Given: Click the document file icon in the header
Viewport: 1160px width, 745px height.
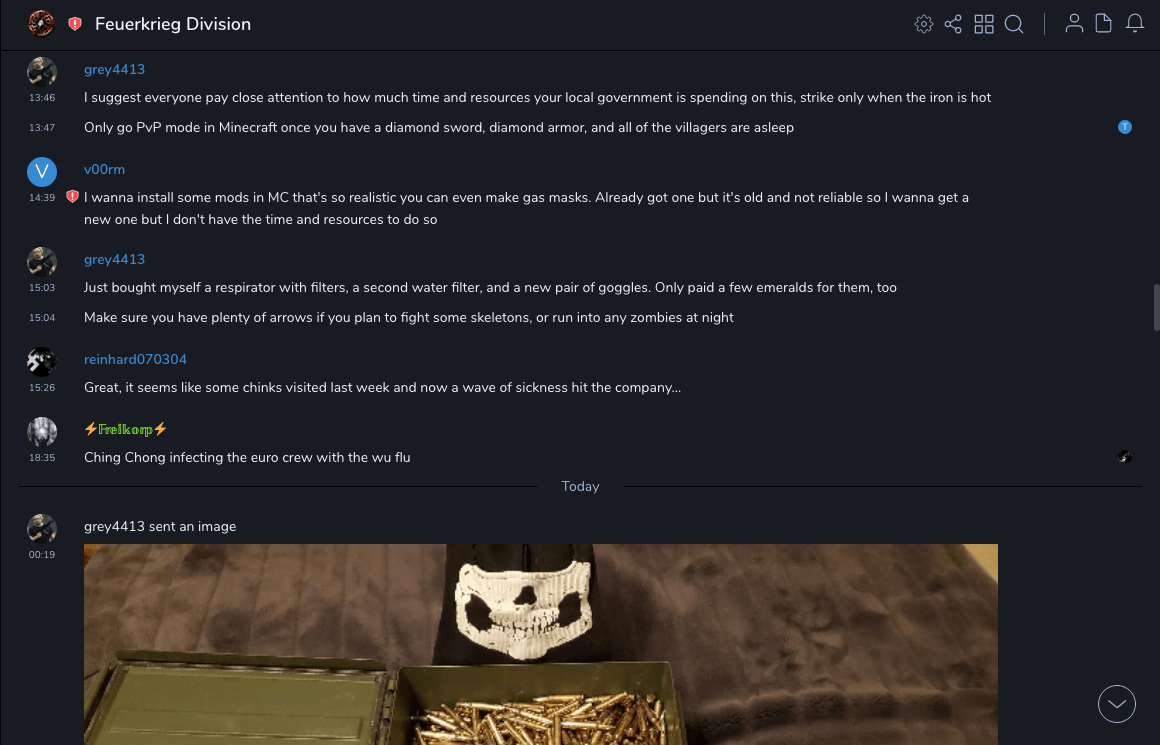Looking at the screenshot, I should pos(1104,24).
